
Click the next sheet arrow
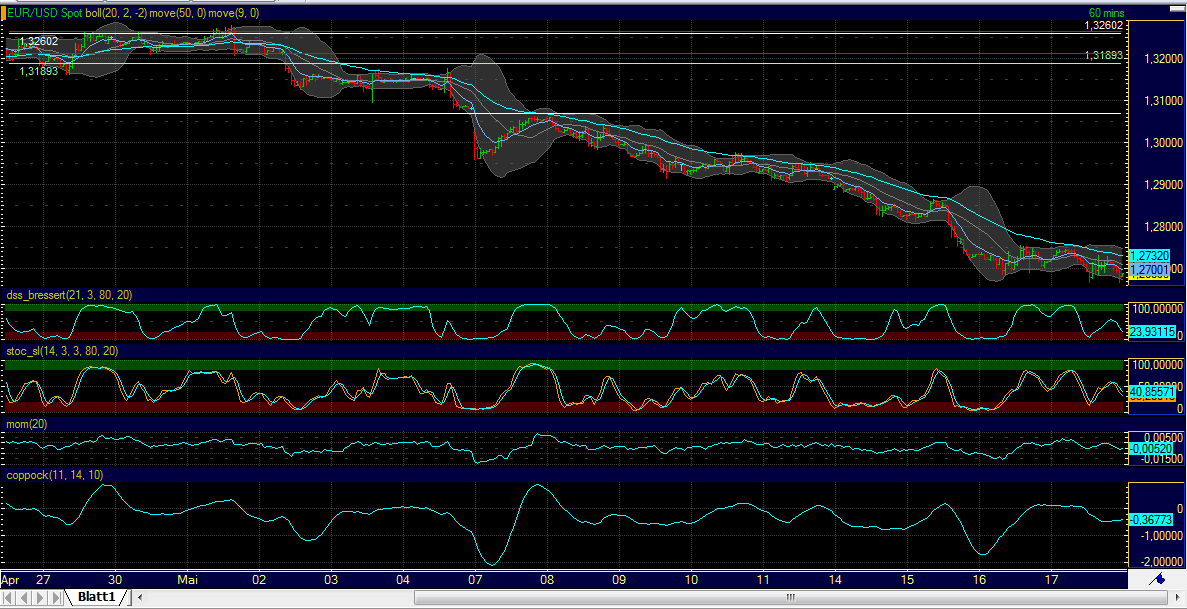pyautogui.click(x=40, y=596)
